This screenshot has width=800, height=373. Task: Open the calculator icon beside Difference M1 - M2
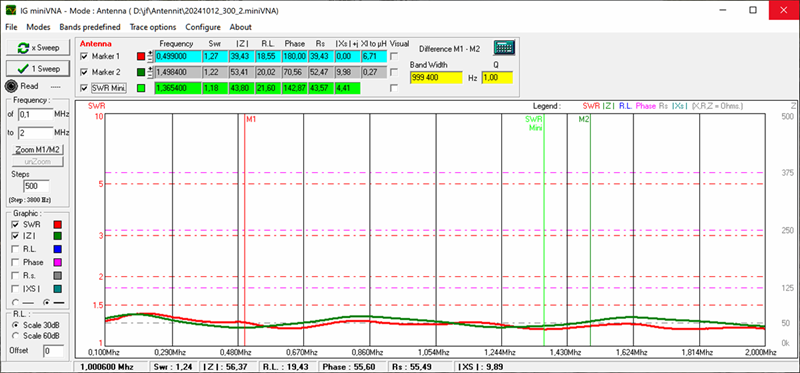point(504,47)
